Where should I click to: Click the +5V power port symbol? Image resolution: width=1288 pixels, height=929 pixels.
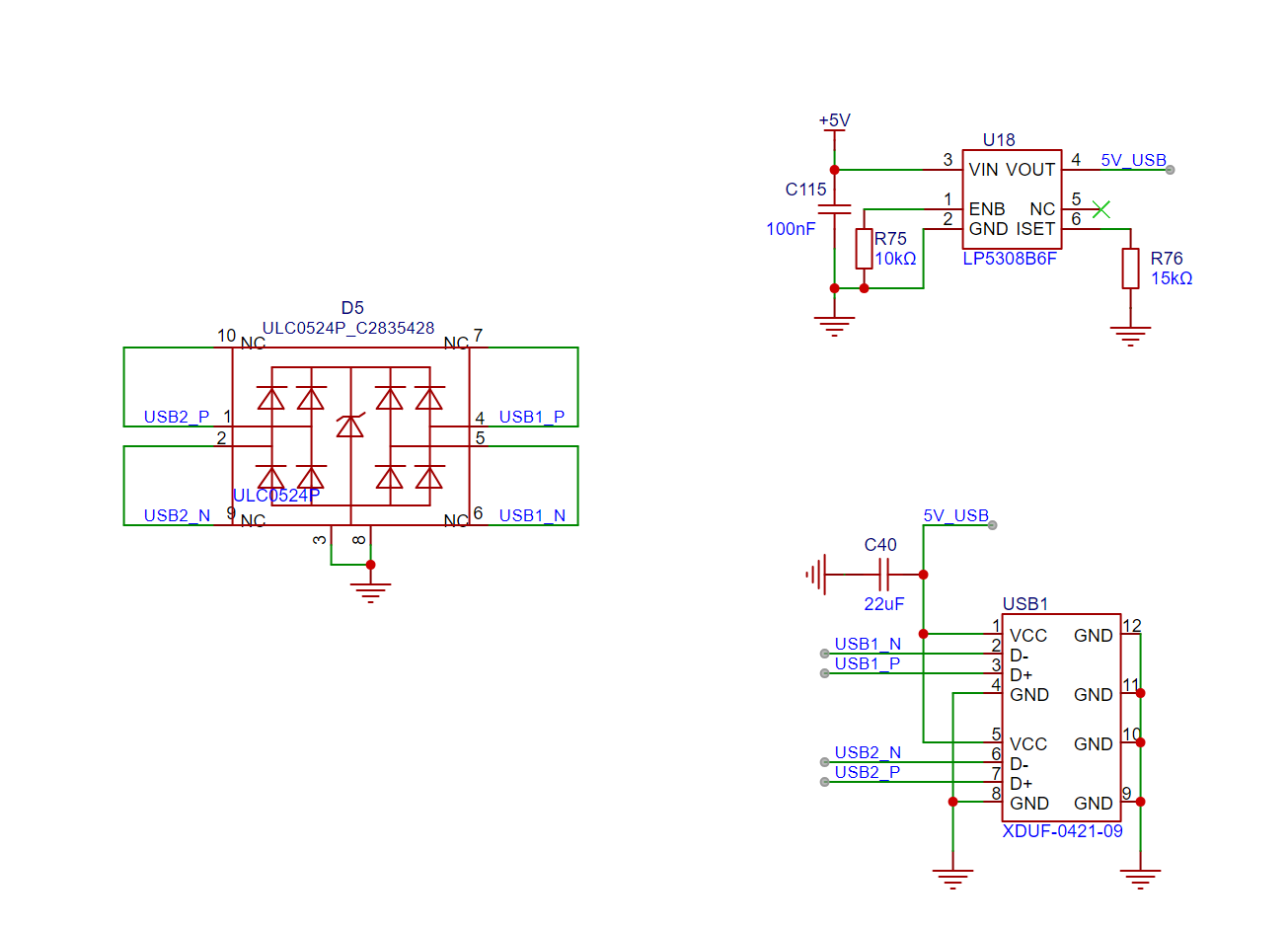pos(834,122)
